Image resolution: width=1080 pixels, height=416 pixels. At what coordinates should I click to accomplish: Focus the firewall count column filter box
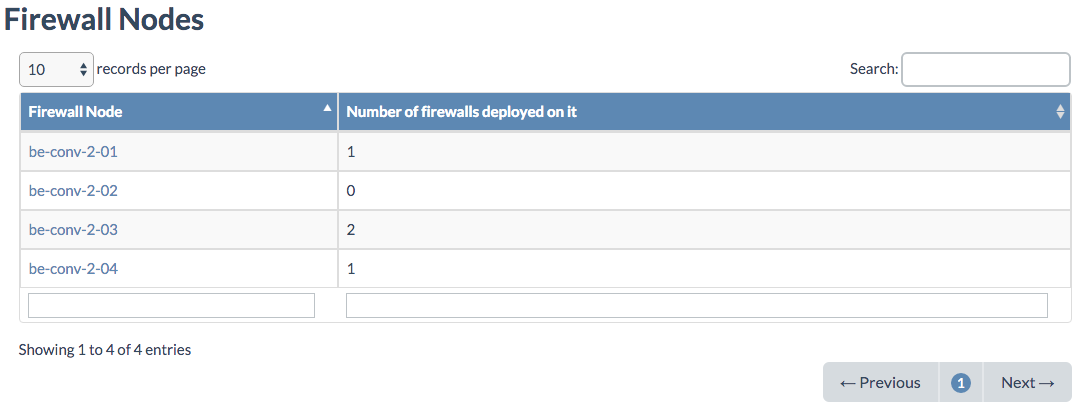pyautogui.click(x=696, y=305)
